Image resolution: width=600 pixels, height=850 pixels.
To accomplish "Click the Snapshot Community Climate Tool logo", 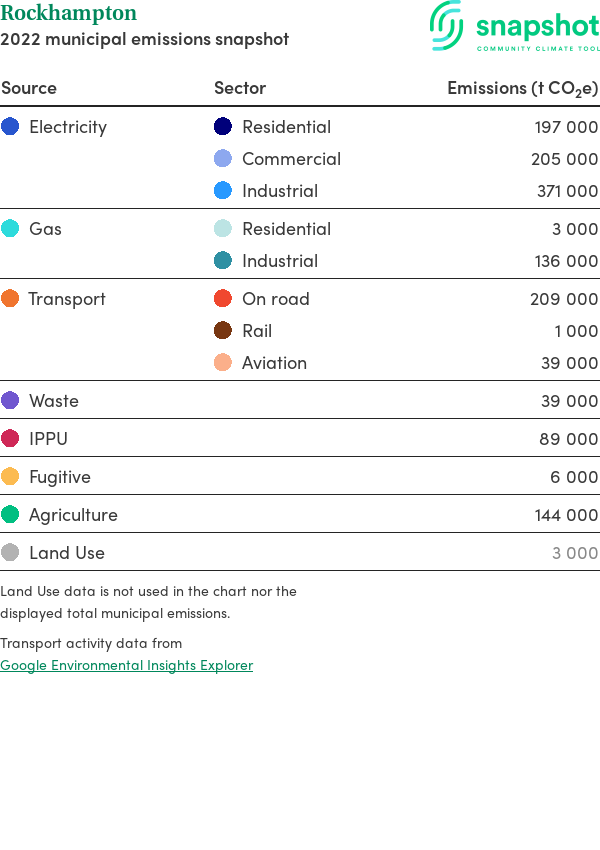I will [515, 26].
